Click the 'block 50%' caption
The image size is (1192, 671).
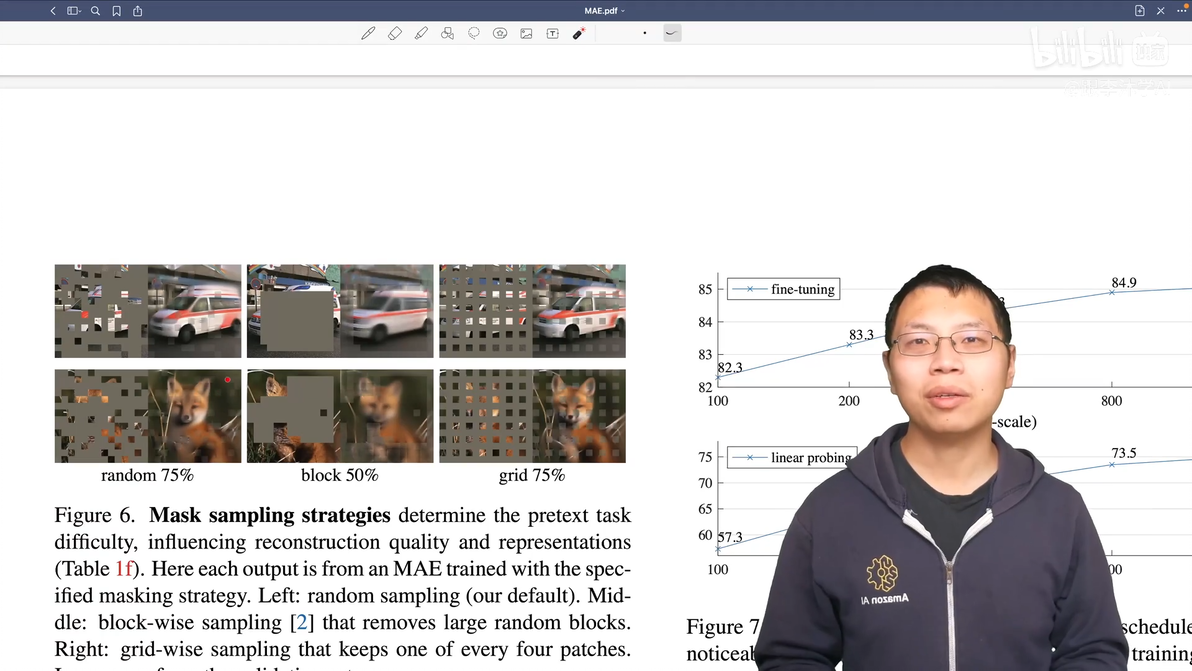click(340, 475)
